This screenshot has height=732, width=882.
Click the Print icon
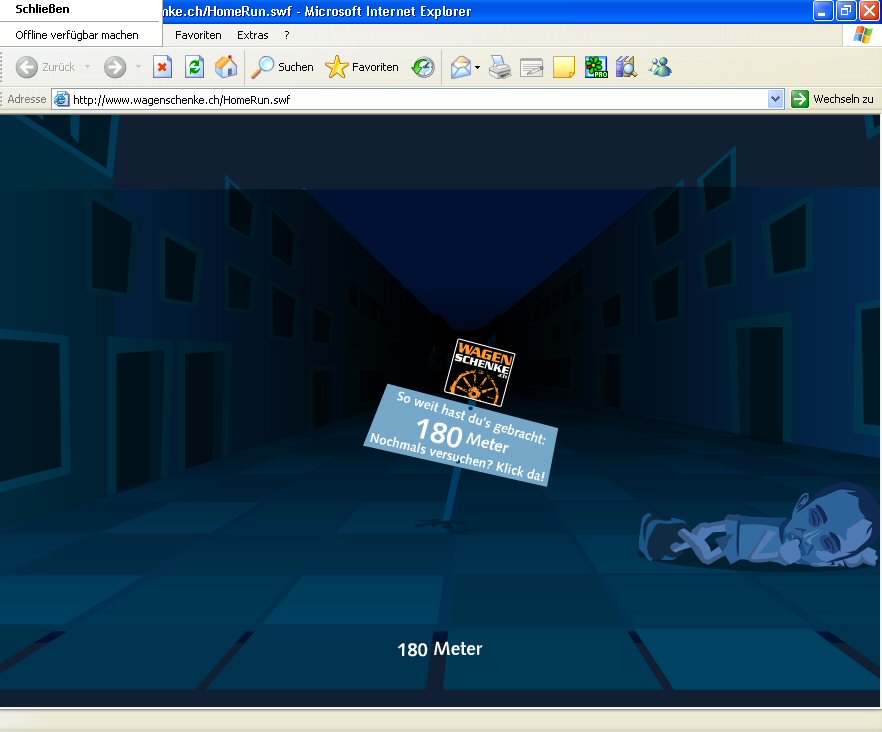(500, 67)
